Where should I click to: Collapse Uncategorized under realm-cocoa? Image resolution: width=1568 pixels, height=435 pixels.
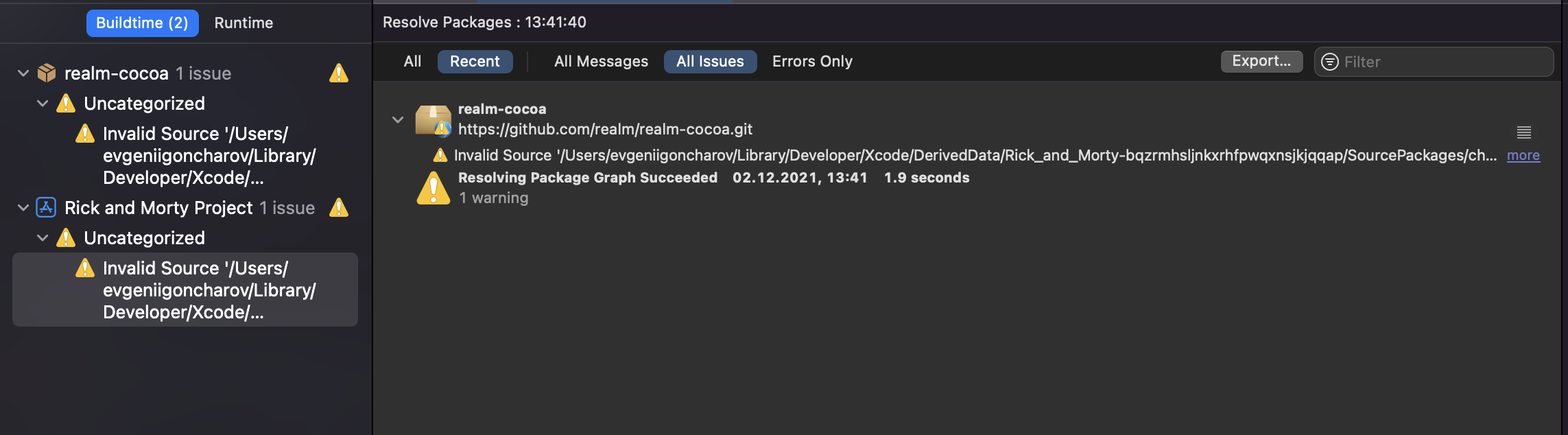click(43, 103)
